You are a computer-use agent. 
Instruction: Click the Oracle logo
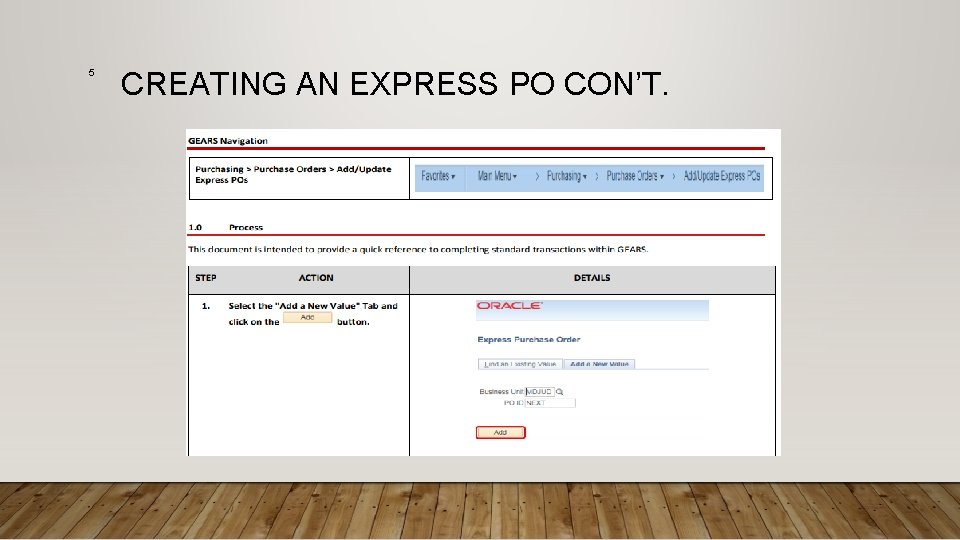coord(509,306)
